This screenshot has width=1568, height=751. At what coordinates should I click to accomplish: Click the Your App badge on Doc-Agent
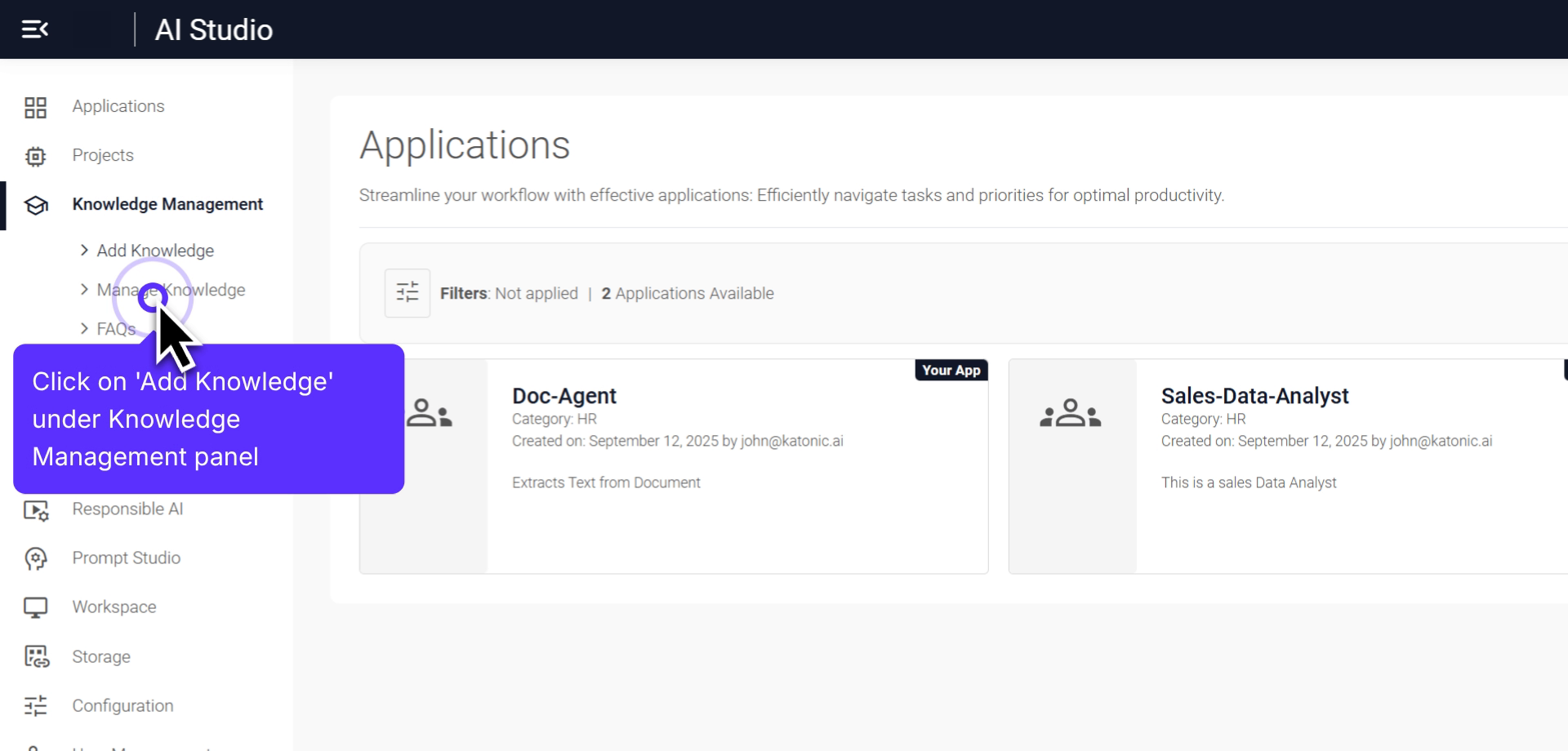click(951, 371)
